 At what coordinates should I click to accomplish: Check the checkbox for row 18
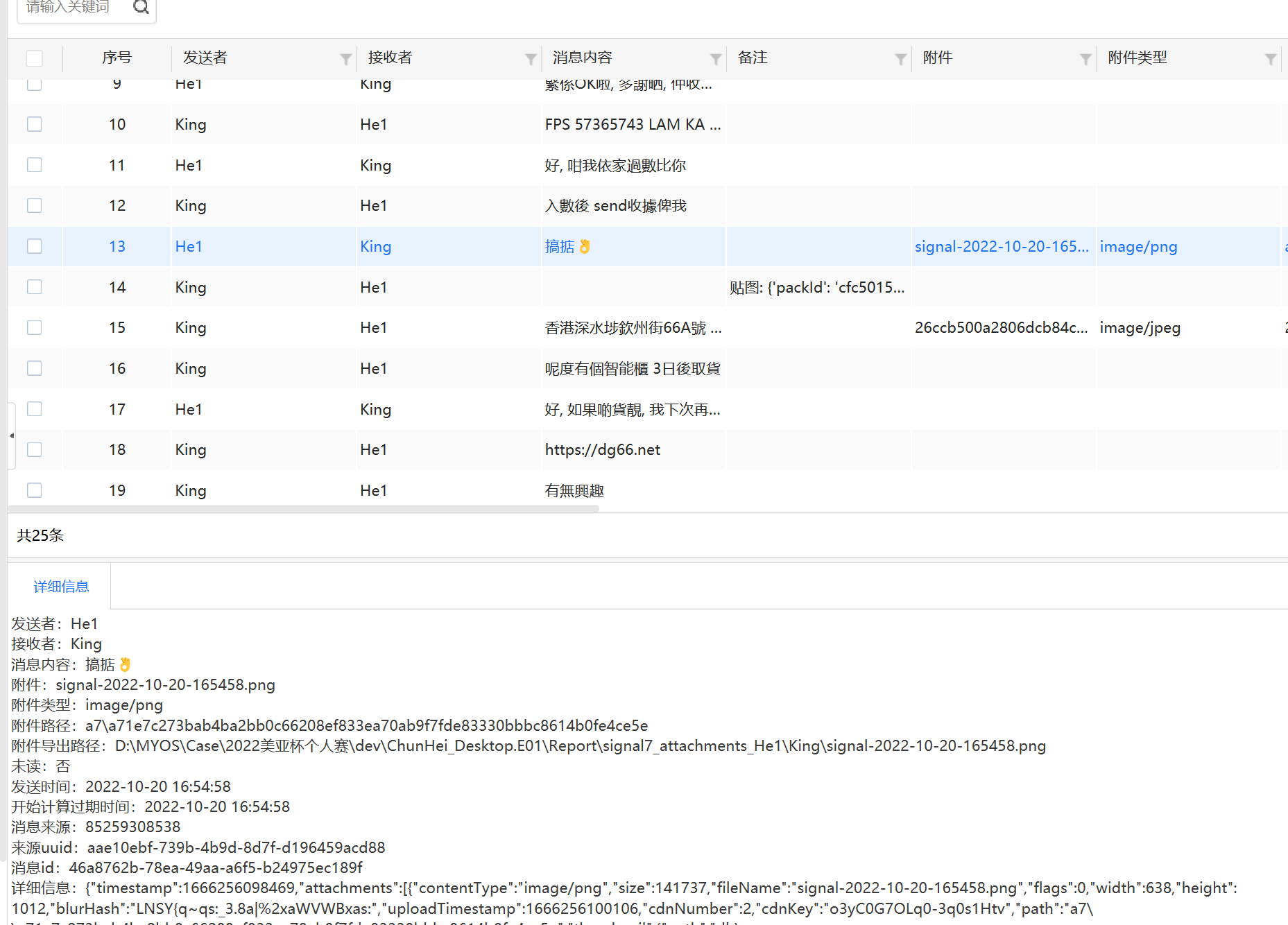pyautogui.click(x=34, y=449)
